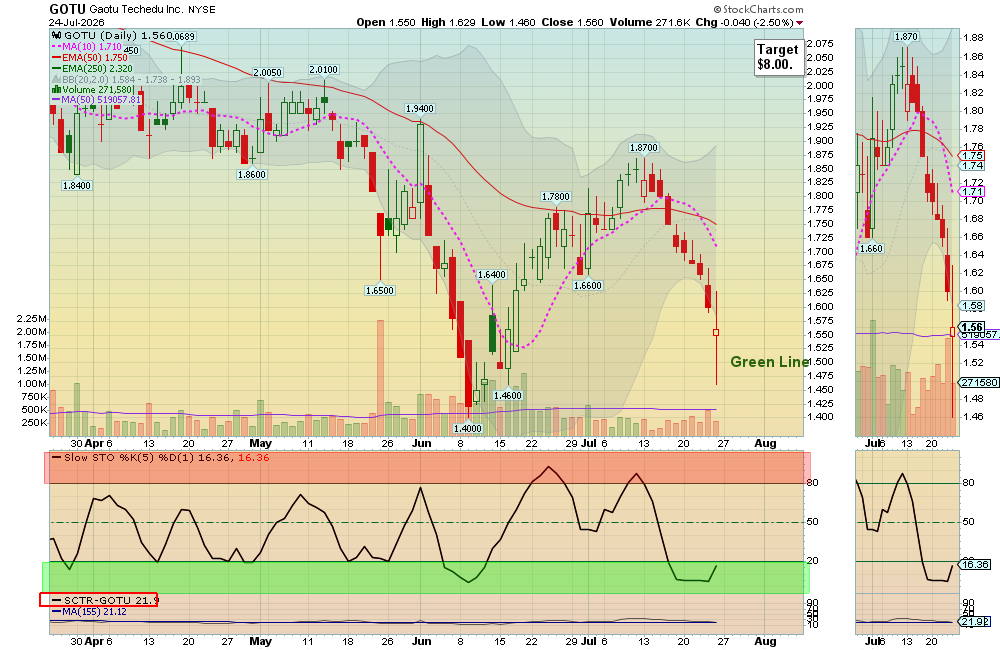This screenshot has width=1000, height=650.
Task: Click the Open 1.550 value
Action: point(386,22)
